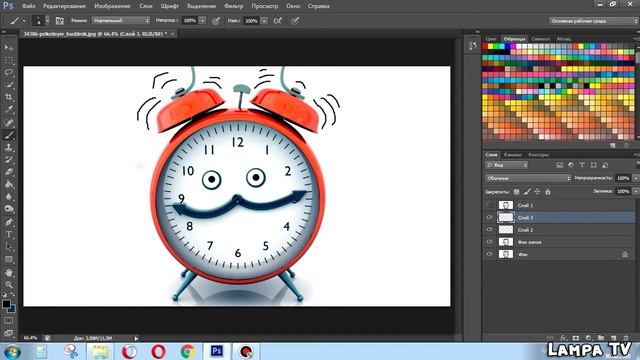Select the Healing Brush tool
This screenshot has width=640, height=360.
click(9, 122)
